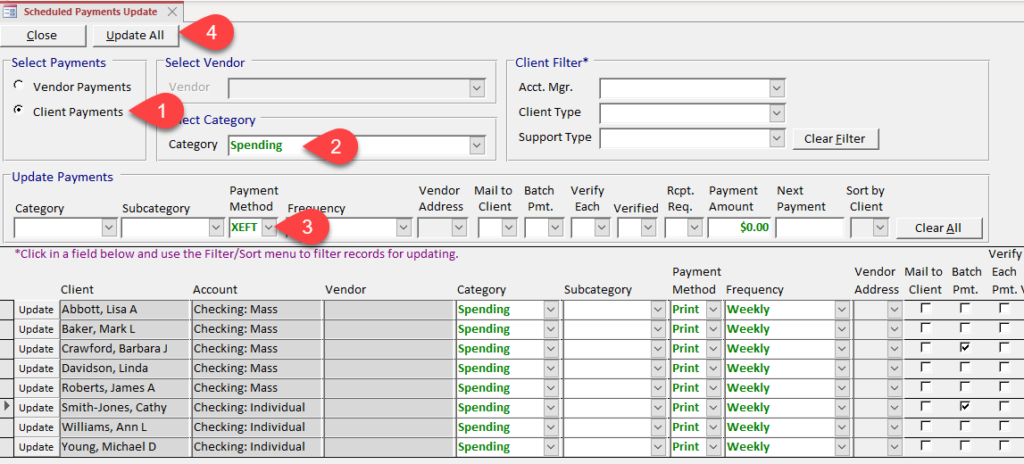This screenshot has width=1024, height=464.
Task: Close the Scheduled Payments Update tab
Action: 172,12
